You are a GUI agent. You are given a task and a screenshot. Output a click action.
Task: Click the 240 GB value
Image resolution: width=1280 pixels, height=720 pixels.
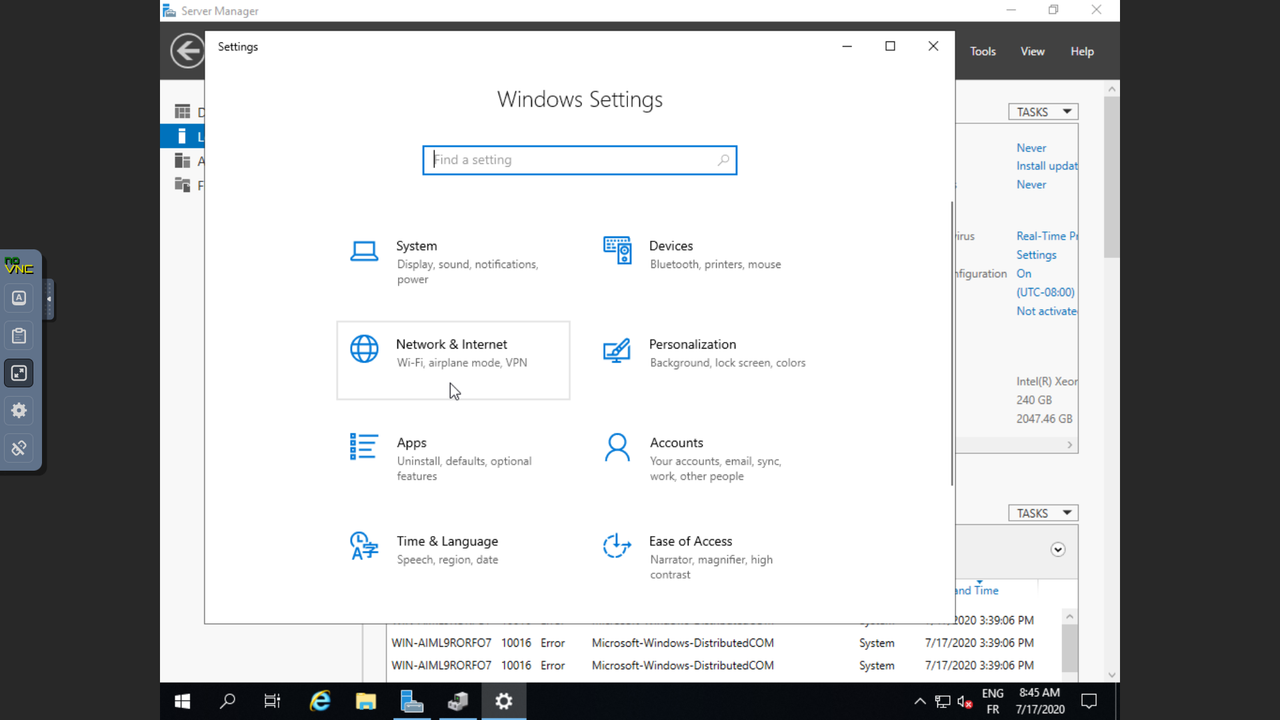(x=1033, y=400)
